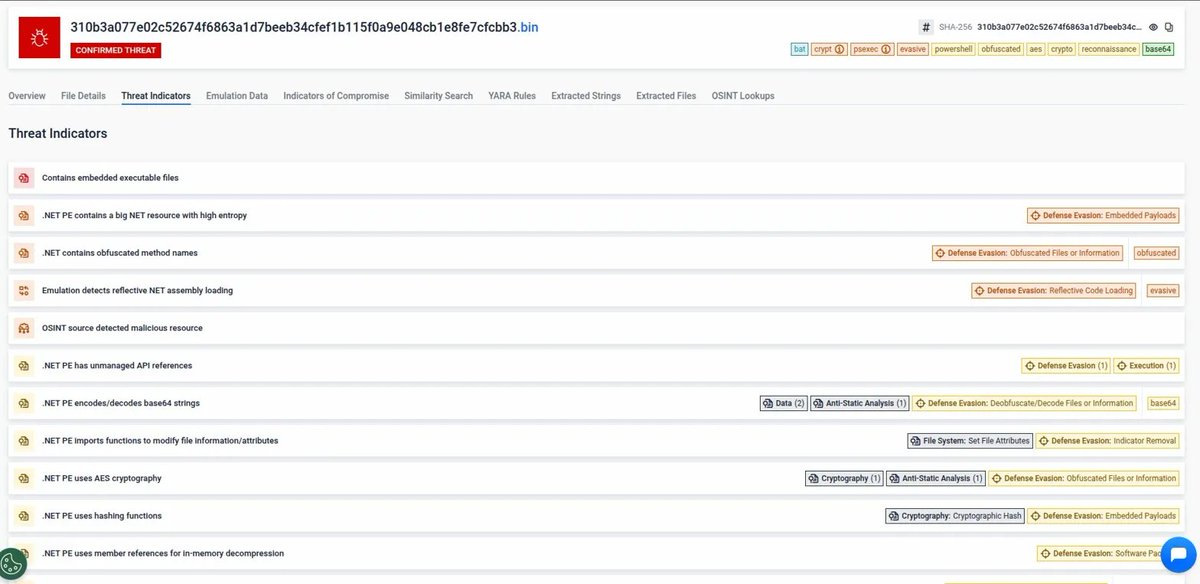
Task: Click the bat tag
Action: click(x=799, y=48)
